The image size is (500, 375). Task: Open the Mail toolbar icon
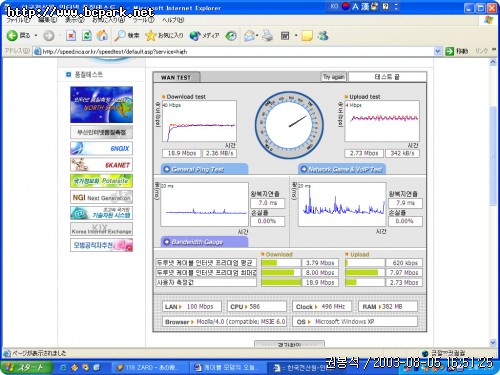[x=250, y=35]
